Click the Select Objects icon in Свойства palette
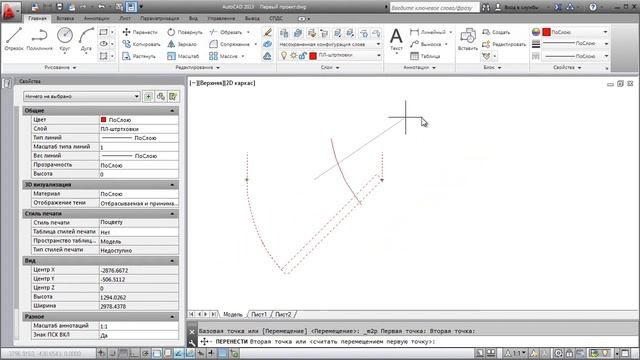The width and height of the screenshot is (640, 360). point(161,96)
